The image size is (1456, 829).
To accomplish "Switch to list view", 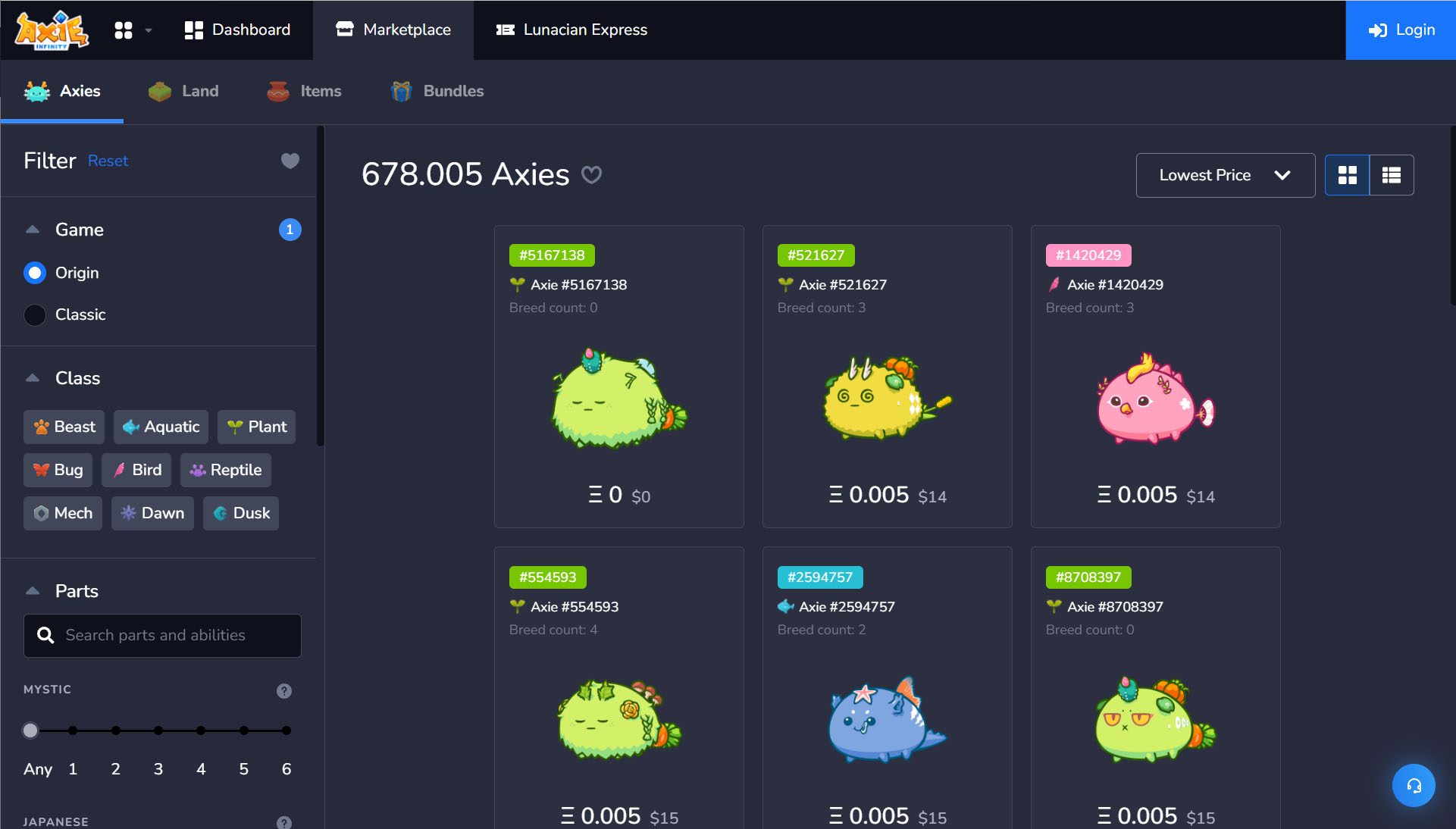I will tap(1391, 175).
